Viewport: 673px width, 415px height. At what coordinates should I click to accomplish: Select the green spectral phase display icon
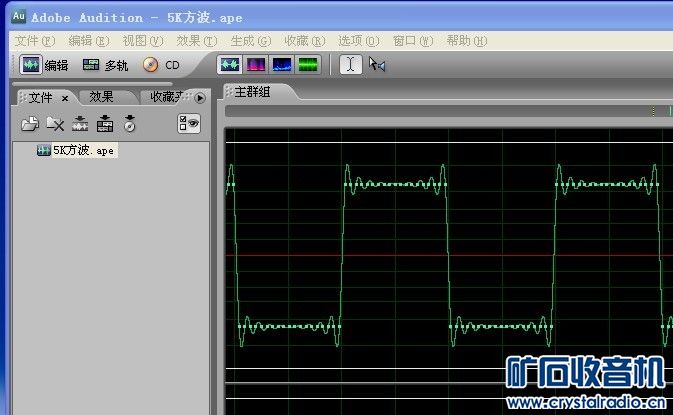click(x=308, y=65)
